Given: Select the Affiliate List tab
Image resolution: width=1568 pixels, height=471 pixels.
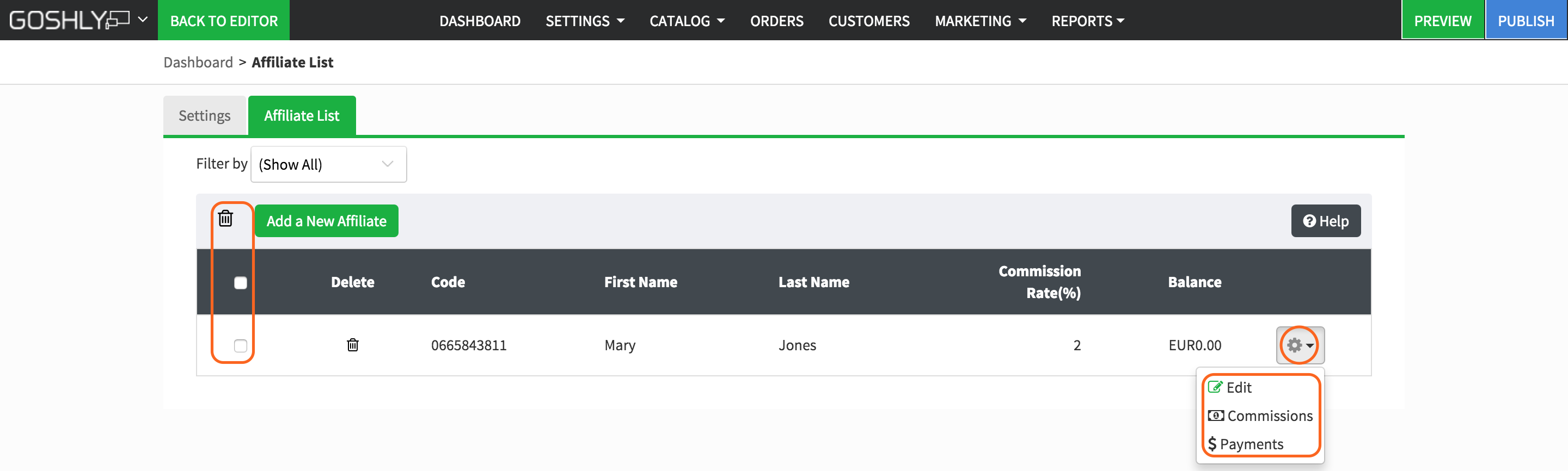Looking at the screenshot, I should (x=301, y=115).
